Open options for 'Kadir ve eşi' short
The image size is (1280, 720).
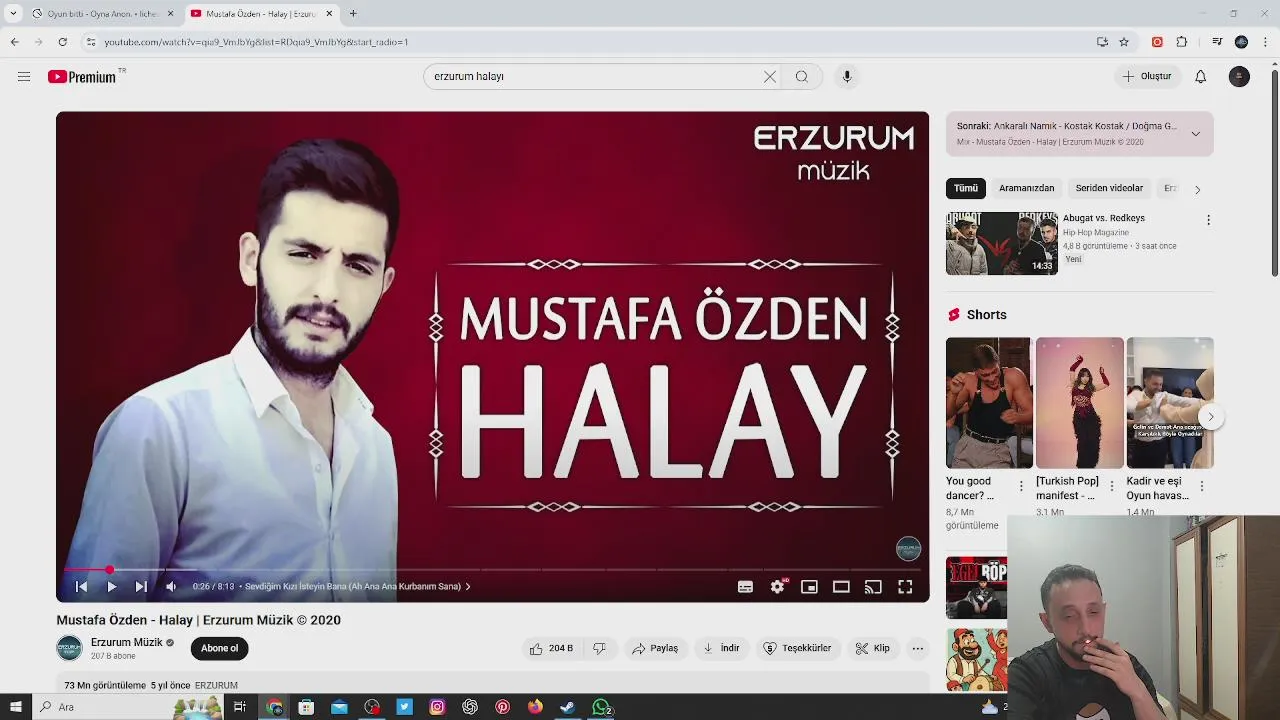[x=1201, y=486]
